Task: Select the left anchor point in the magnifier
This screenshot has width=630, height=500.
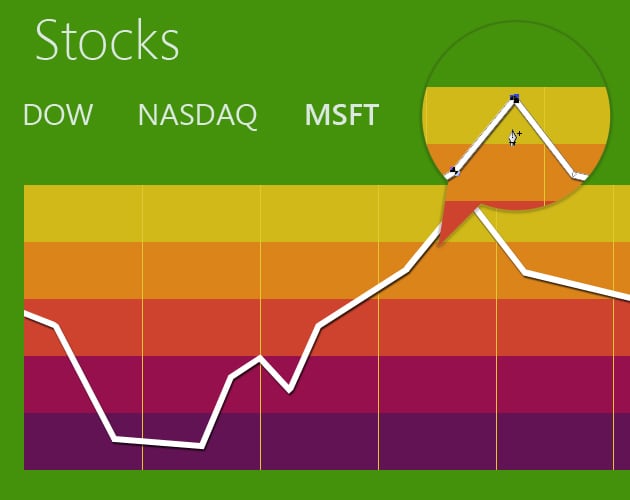Action: tap(455, 170)
